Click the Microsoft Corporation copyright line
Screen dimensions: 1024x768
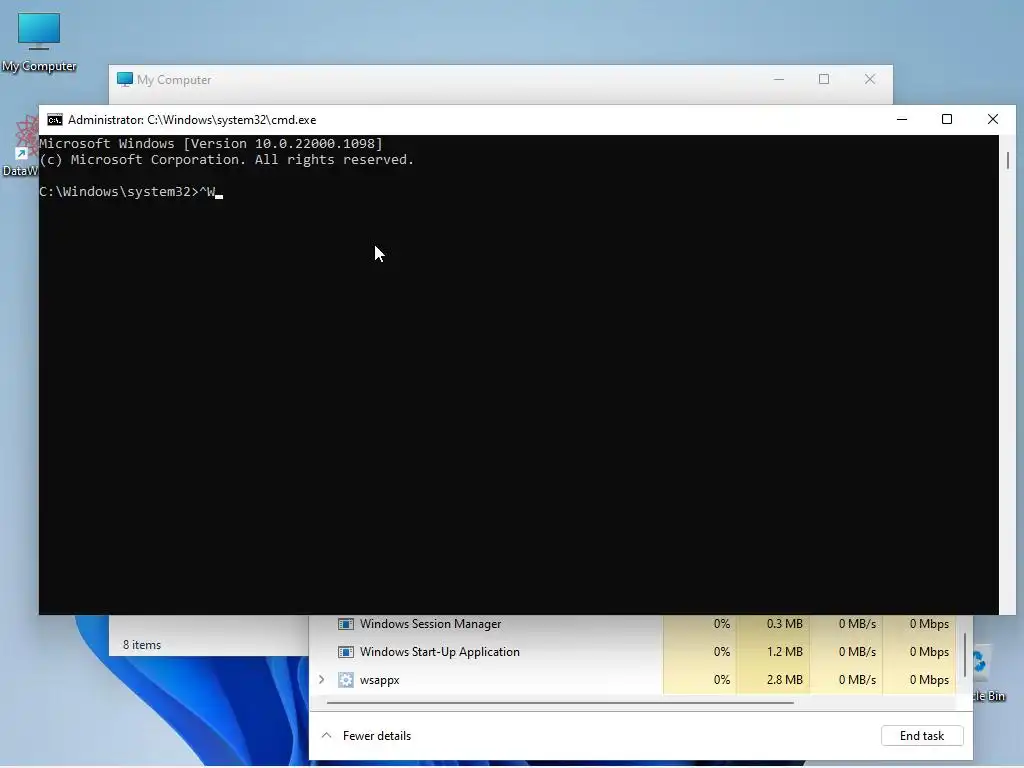(x=227, y=160)
